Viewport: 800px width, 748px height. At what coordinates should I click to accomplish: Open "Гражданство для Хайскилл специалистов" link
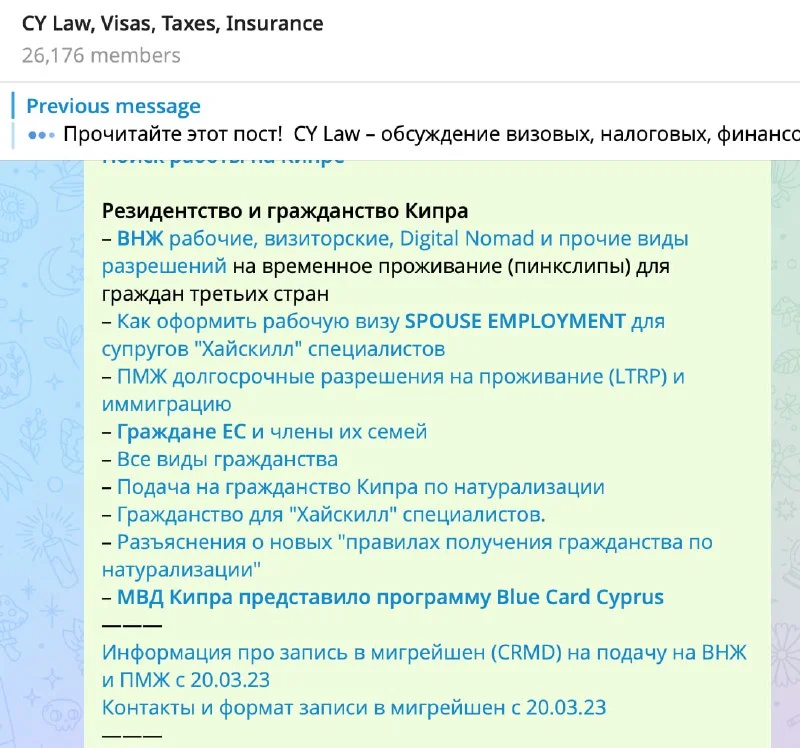pos(331,514)
